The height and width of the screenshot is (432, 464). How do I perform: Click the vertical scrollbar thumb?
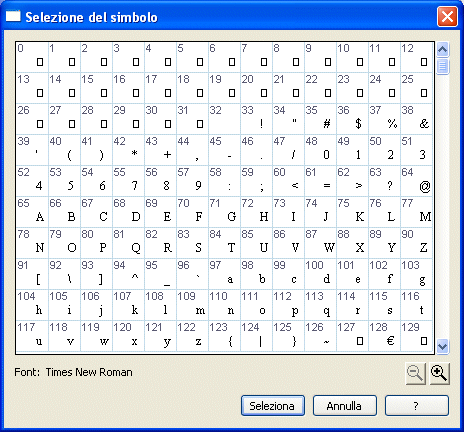[442, 66]
